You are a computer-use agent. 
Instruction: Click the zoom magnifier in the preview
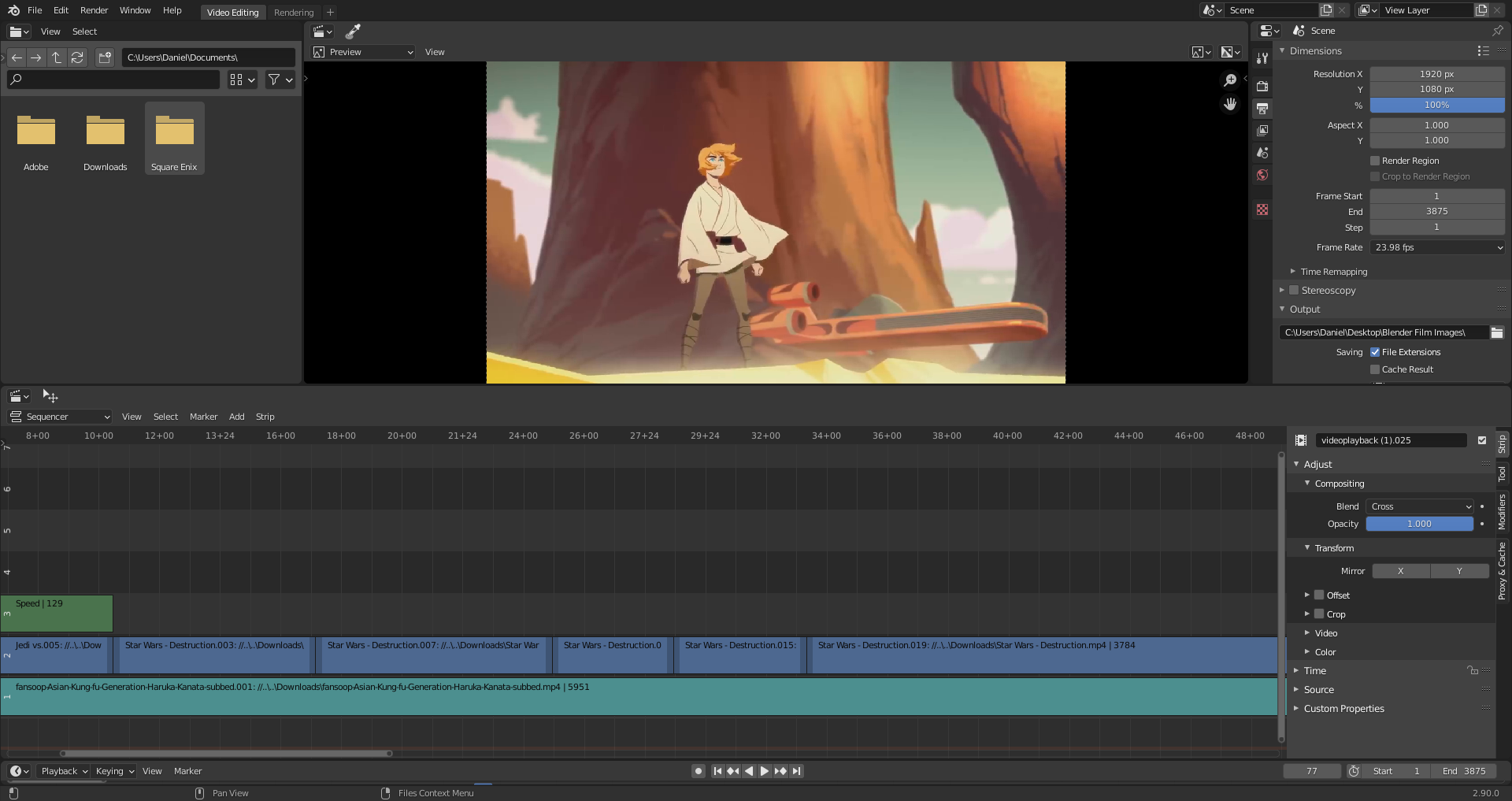click(x=1230, y=80)
